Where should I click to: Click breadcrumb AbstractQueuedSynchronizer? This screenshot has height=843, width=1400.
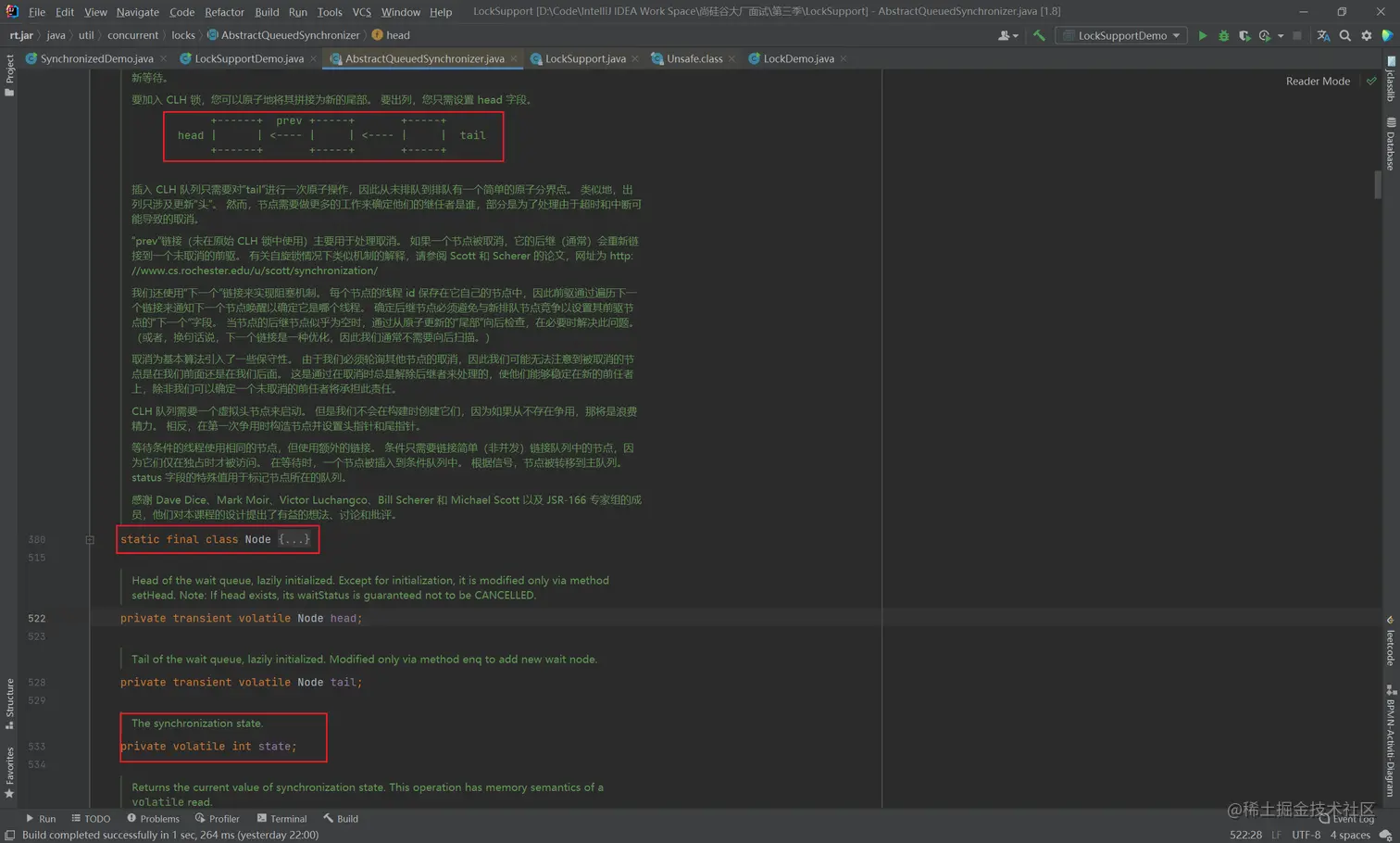(282, 35)
